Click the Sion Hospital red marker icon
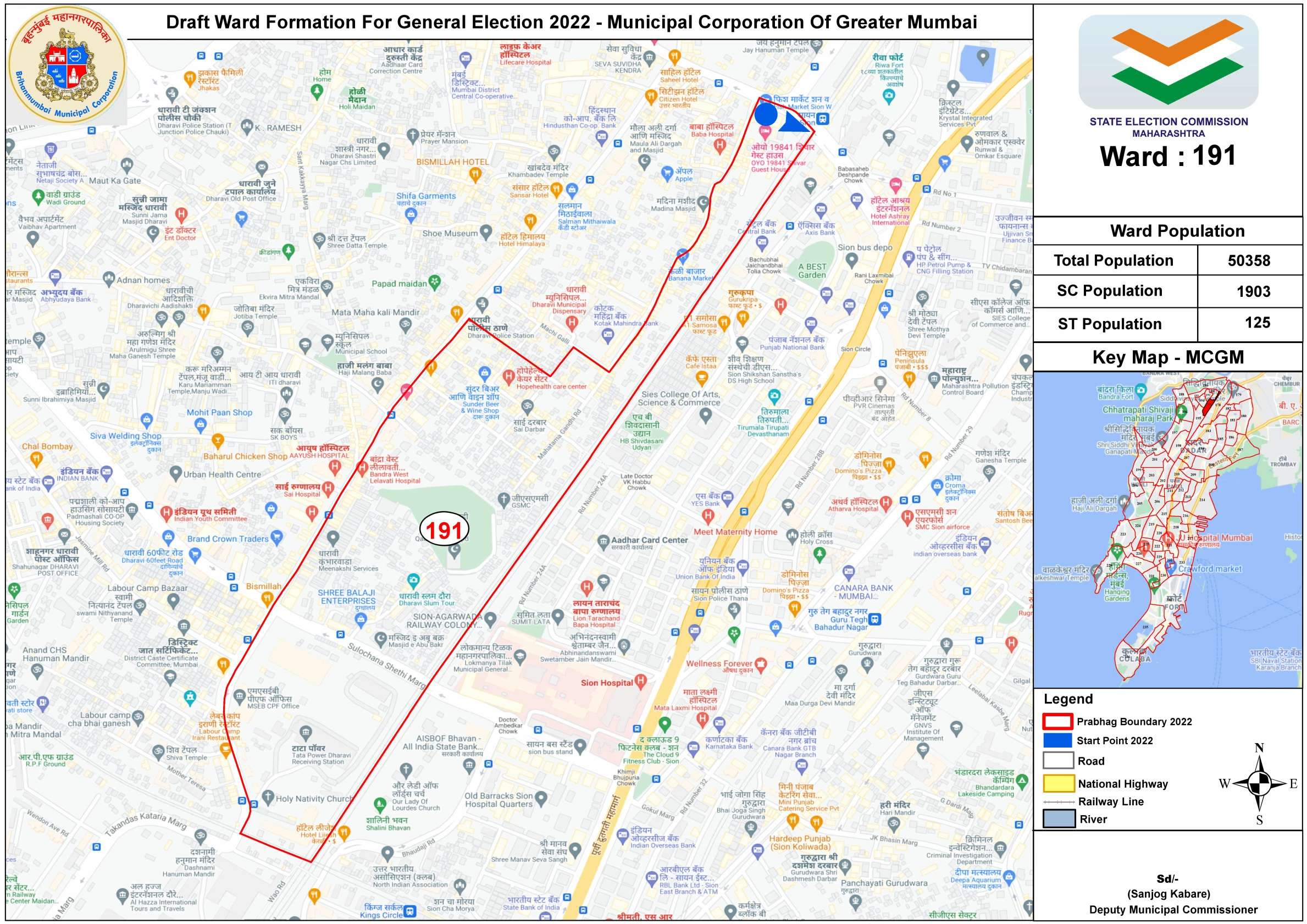Image resolution: width=1307 pixels, height=924 pixels. click(640, 681)
